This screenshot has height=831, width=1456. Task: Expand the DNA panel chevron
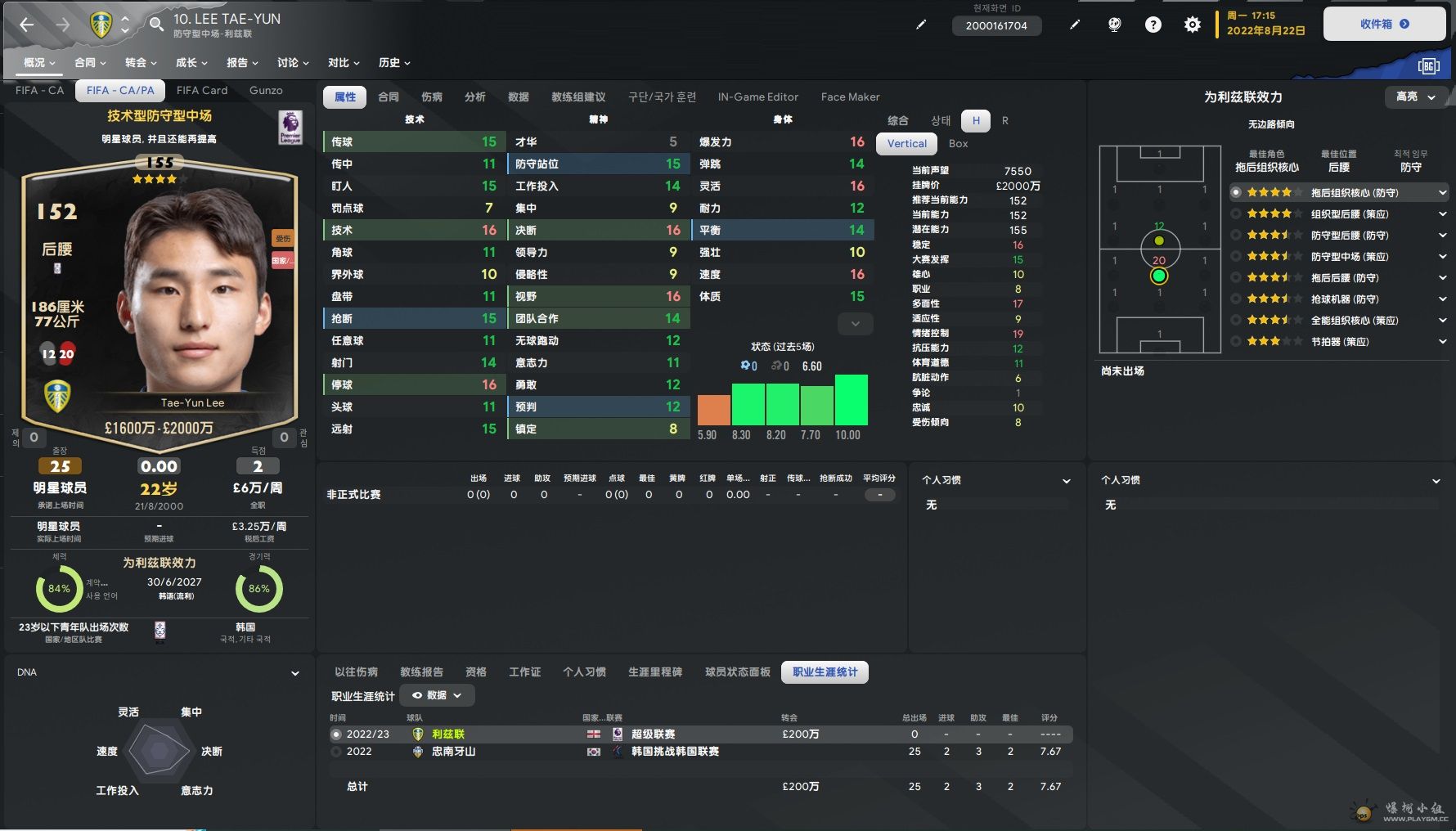click(295, 673)
